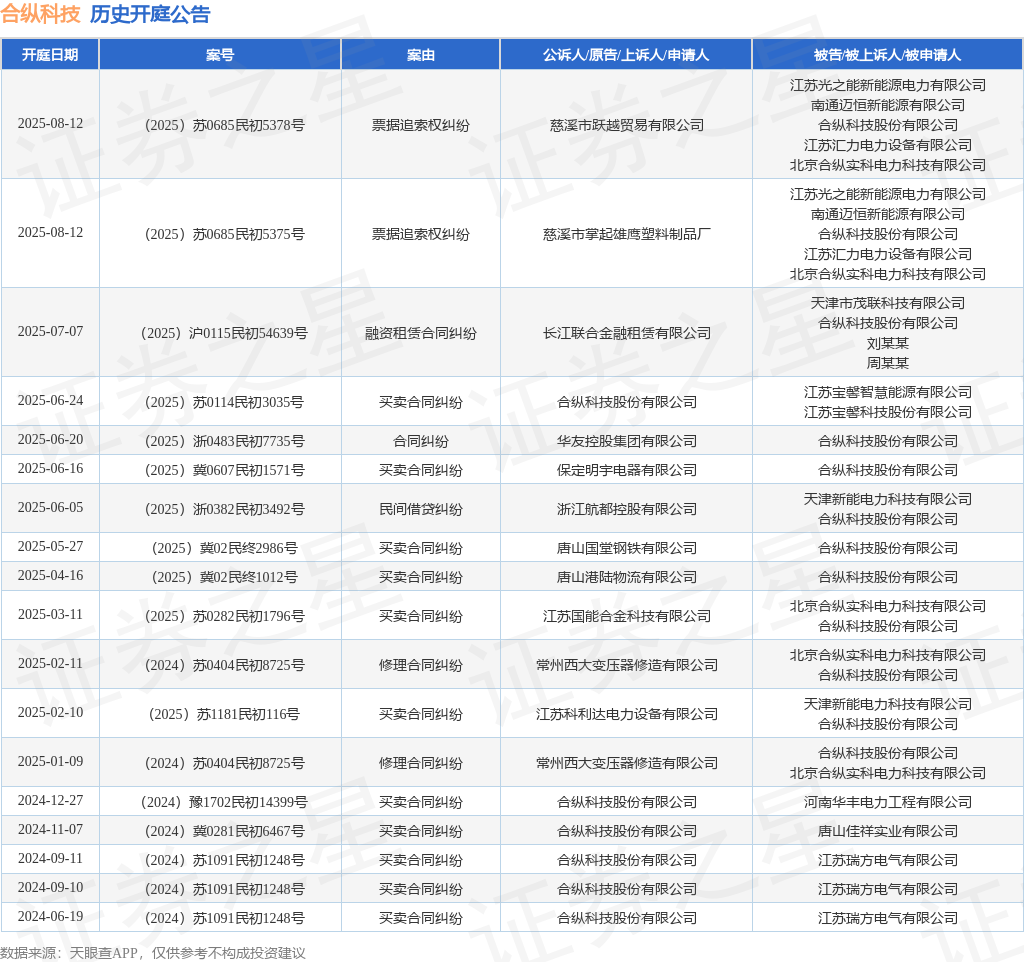Image resolution: width=1024 pixels, height=962 pixels.
Task: Click plaintiff 慈溪市掌起雄鹰塑料制品厂
Action: click(627, 234)
